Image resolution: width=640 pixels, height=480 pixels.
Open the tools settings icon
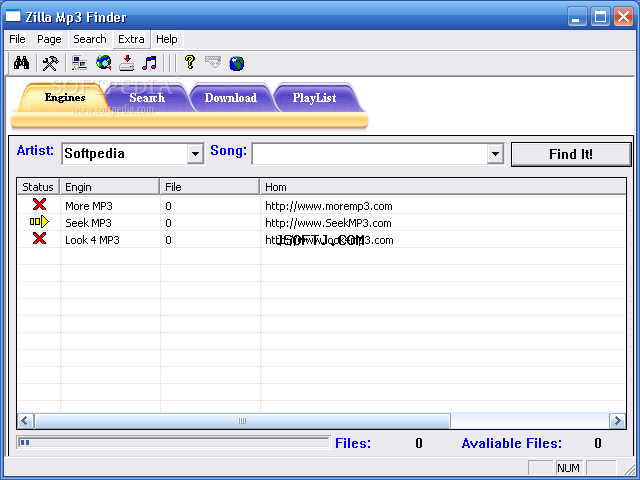[51, 63]
